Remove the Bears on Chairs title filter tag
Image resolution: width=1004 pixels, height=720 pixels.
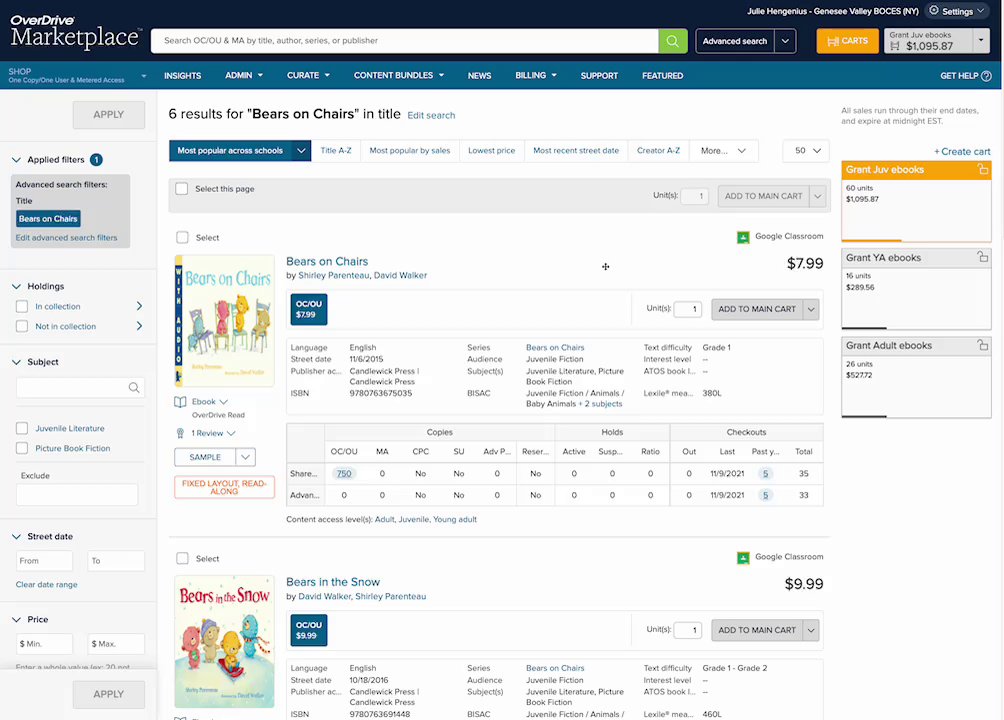48,219
